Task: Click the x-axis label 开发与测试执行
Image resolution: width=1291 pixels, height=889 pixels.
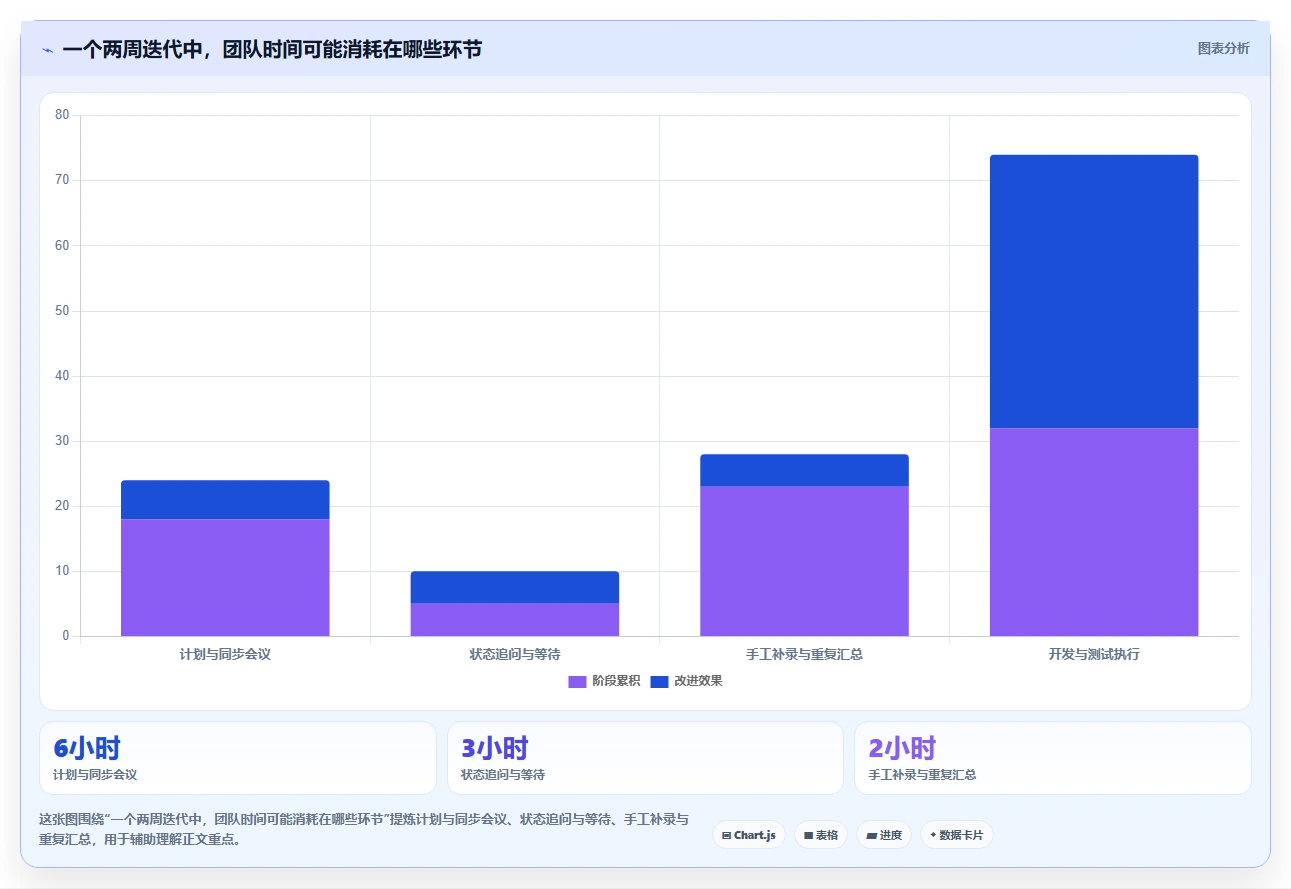Action: click(x=1094, y=654)
